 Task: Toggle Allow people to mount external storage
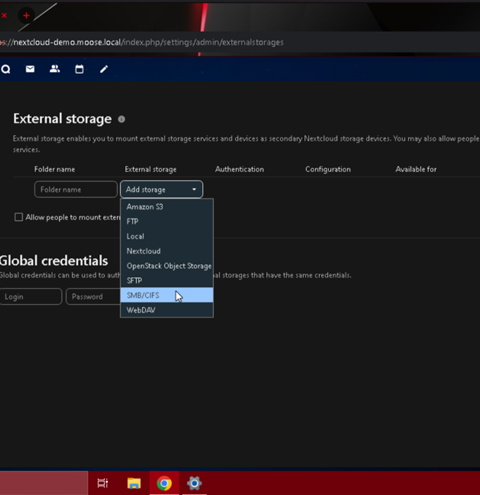click(19, 217)
